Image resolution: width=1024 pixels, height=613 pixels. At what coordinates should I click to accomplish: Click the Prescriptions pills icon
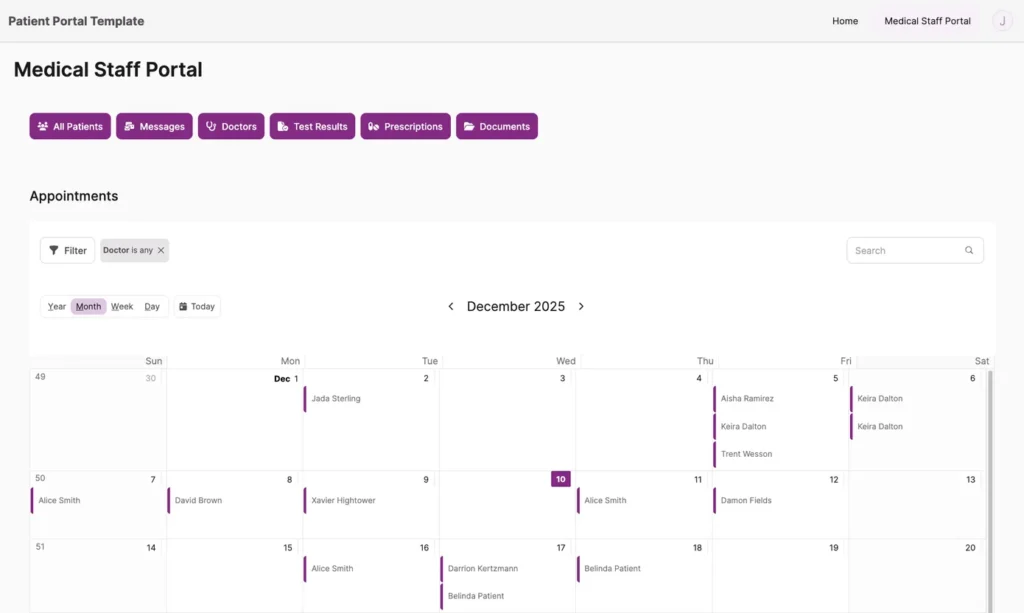(x=374, y=127)
